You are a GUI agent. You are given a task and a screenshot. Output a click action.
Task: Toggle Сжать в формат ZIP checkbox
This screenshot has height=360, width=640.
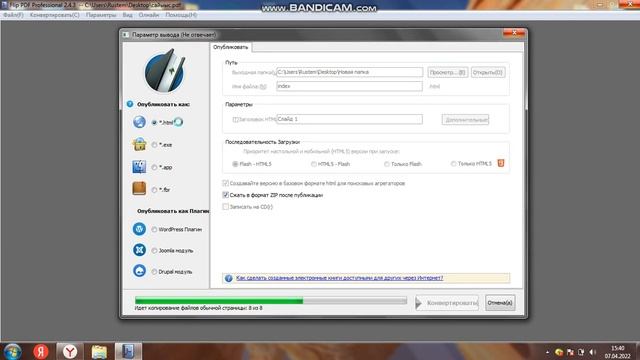tap(225, 195)
